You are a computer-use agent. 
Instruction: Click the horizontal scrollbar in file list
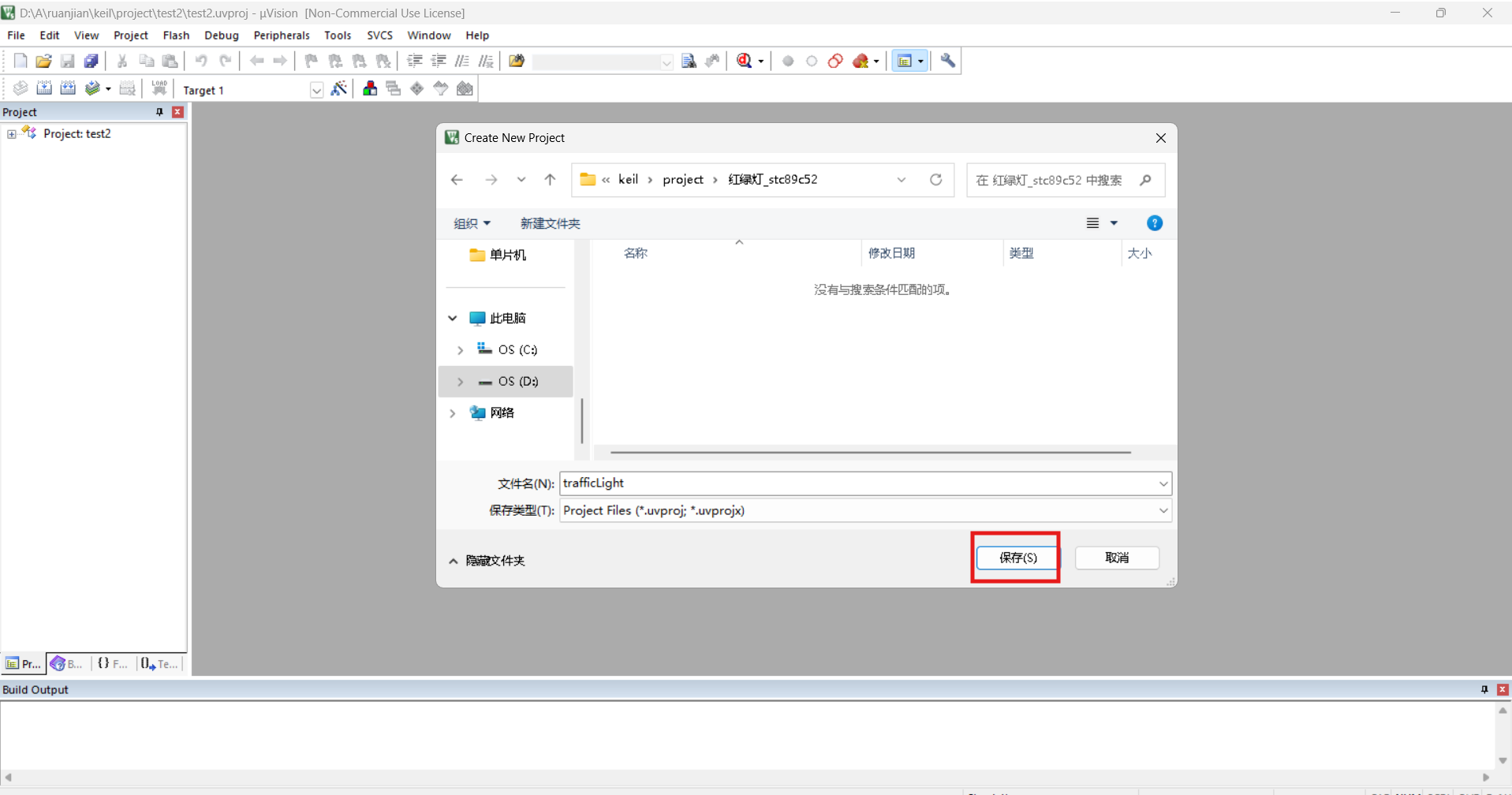870,453
